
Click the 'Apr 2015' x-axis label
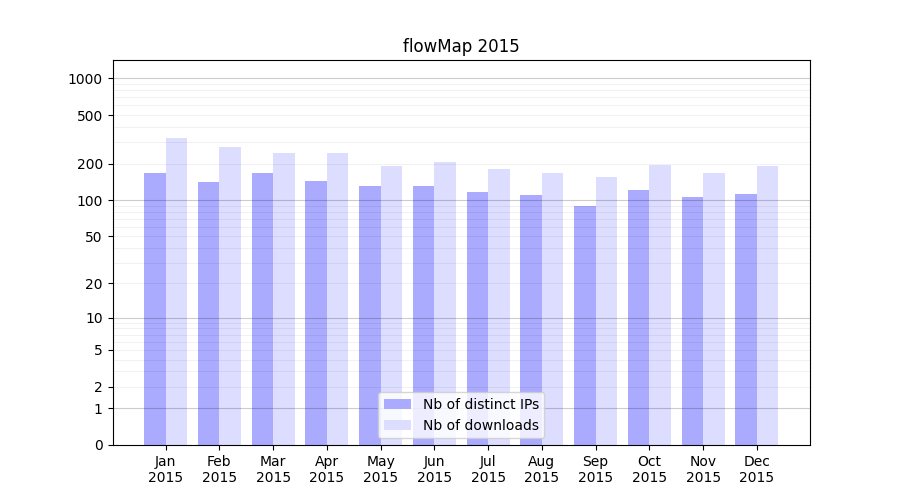point(327,469)
